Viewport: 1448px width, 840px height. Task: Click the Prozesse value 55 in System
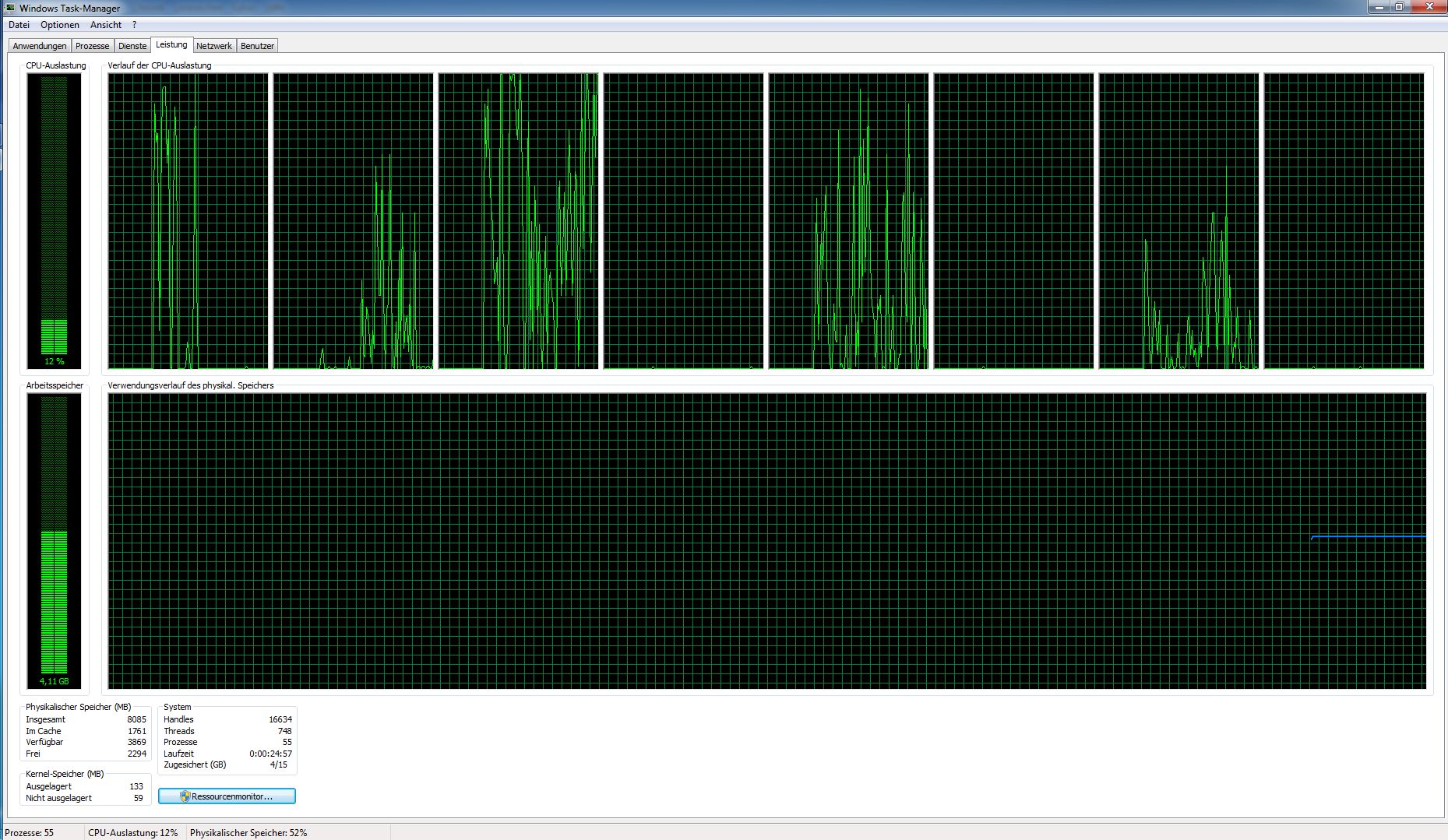287,742
